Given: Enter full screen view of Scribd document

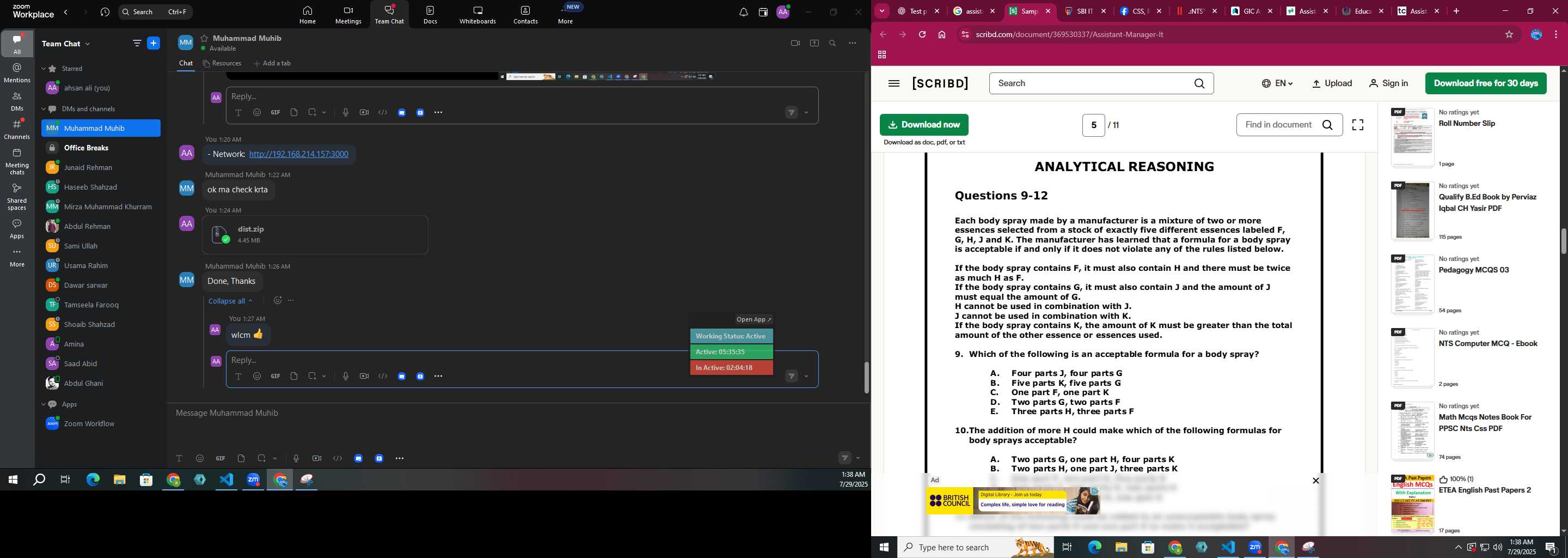Looking at the screenshot, I should [x=1357, y=125].
